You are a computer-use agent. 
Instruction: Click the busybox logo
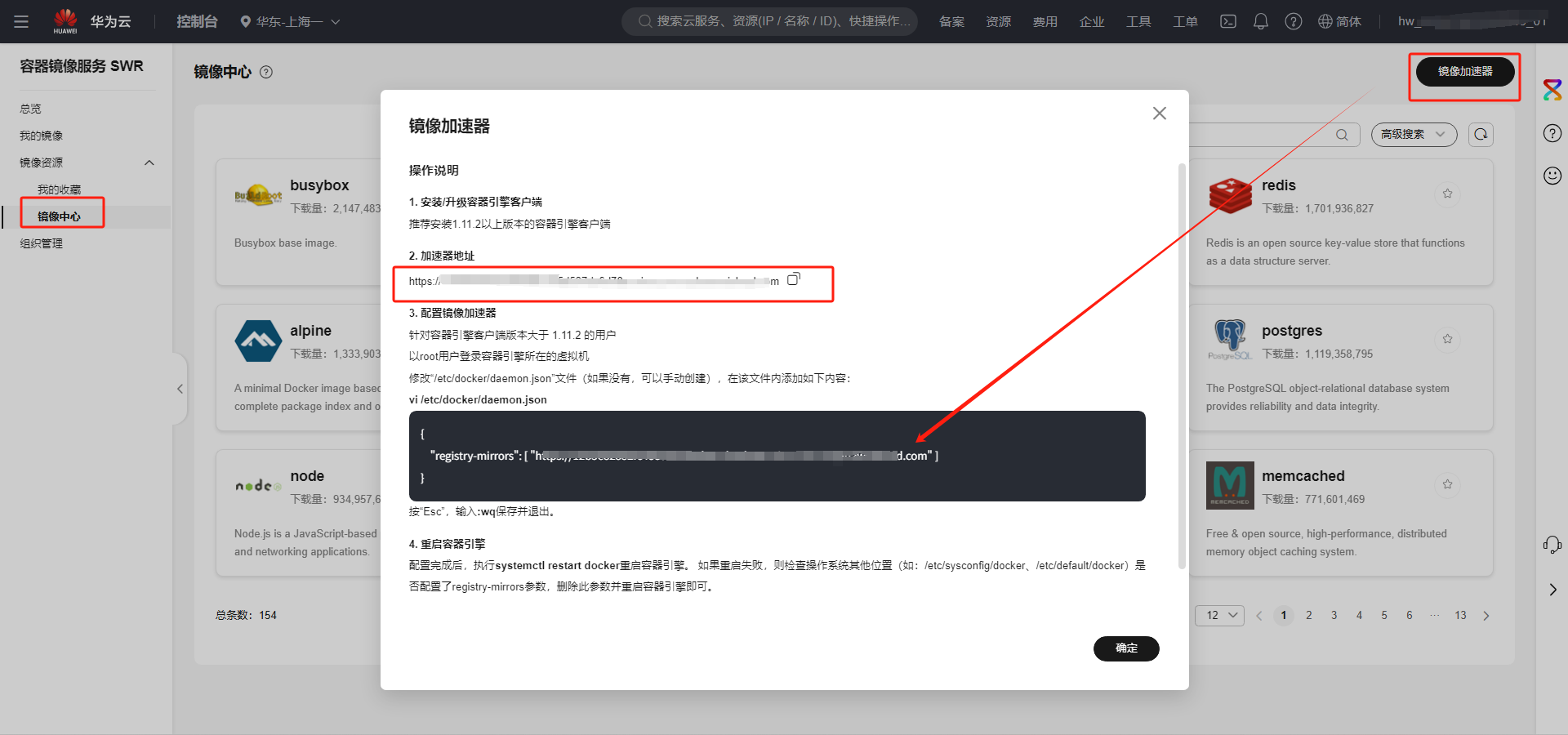(258, 196)
